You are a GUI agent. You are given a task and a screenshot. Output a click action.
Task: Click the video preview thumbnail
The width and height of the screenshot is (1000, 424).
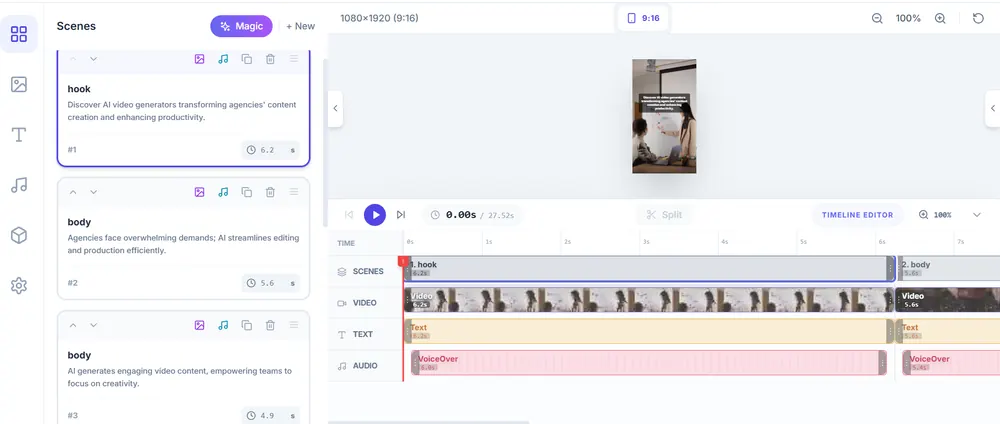[x=664, y=116]
